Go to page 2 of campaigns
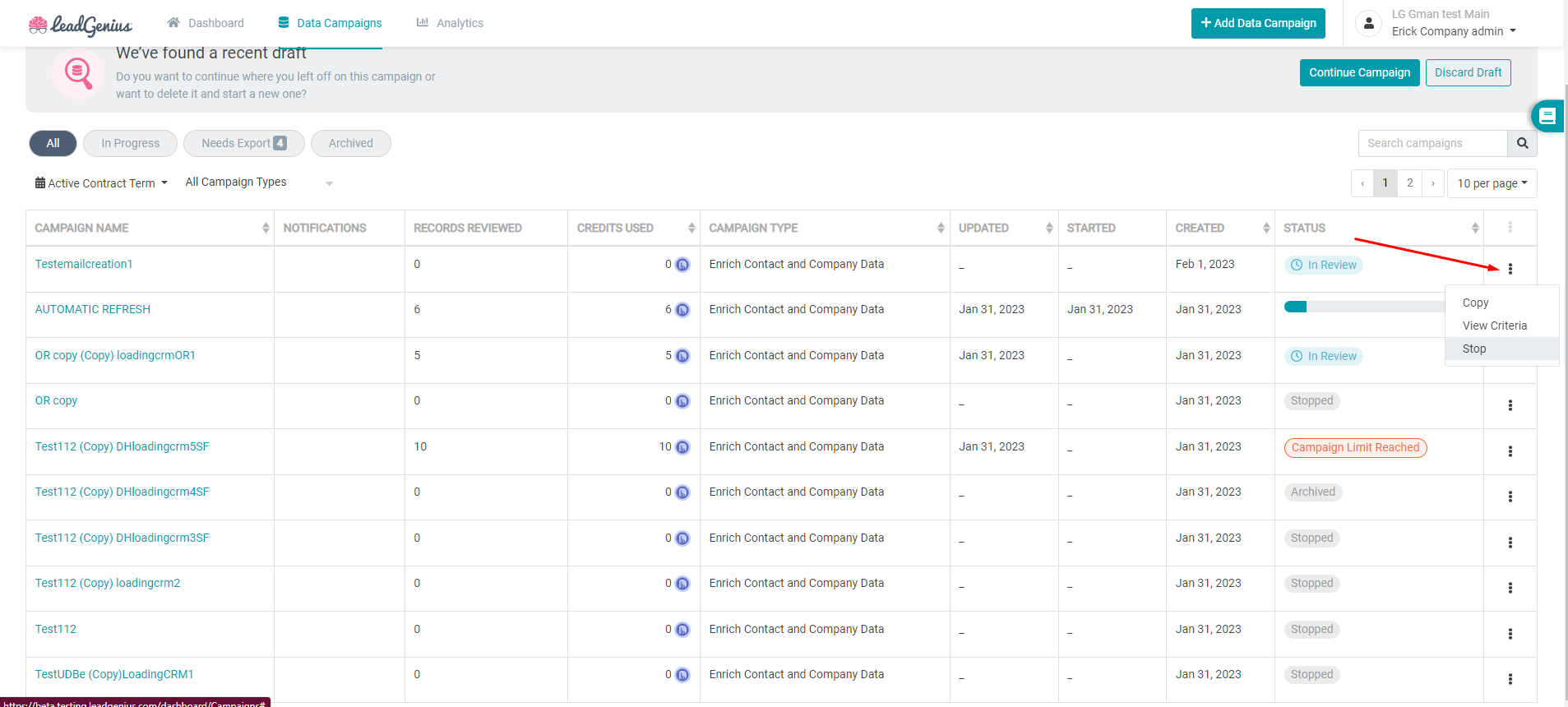Image resolution: width=1568 pixels, height=707 pixels. point(1409,183)
